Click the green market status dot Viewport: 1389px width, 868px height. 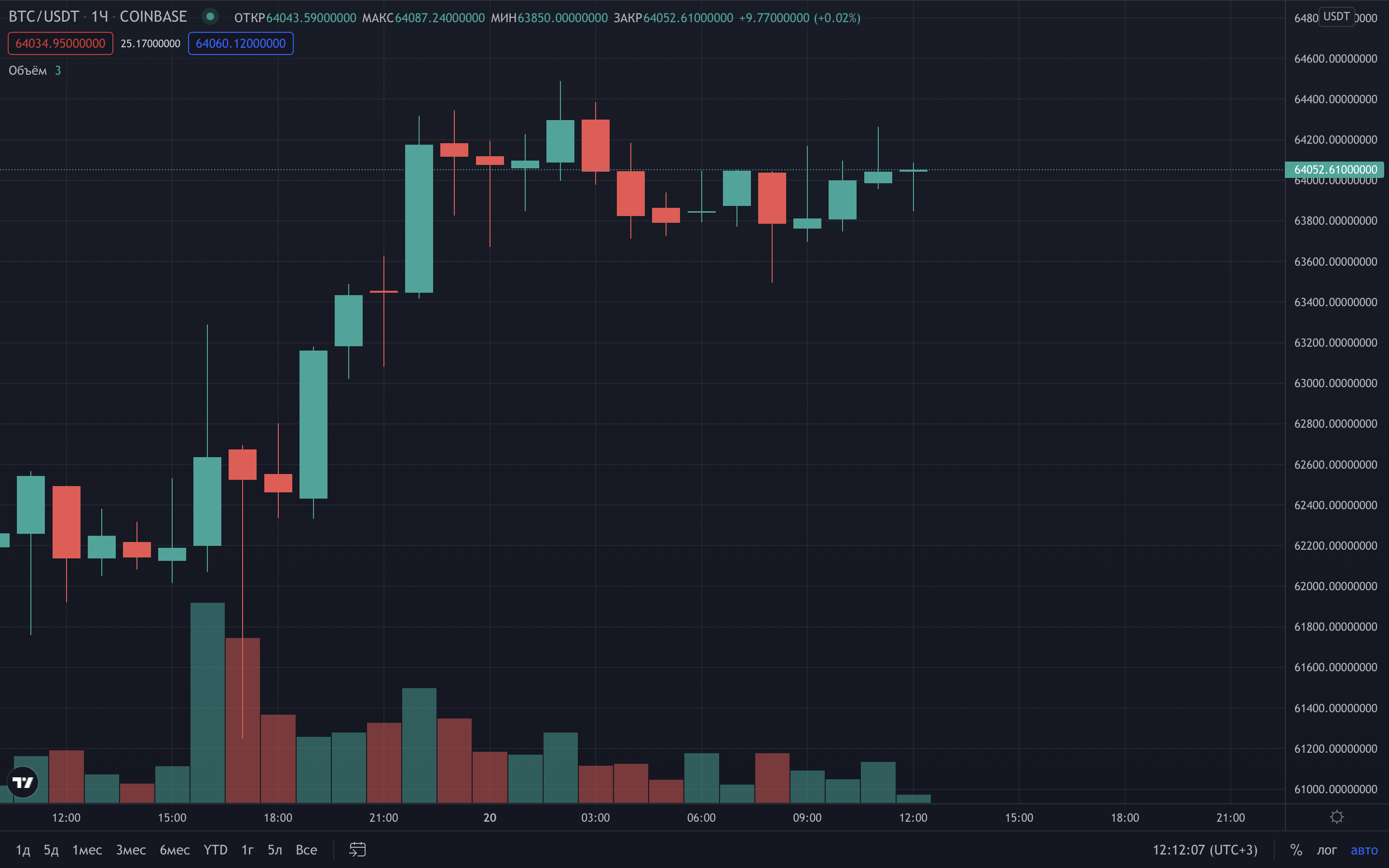[210, 17]
